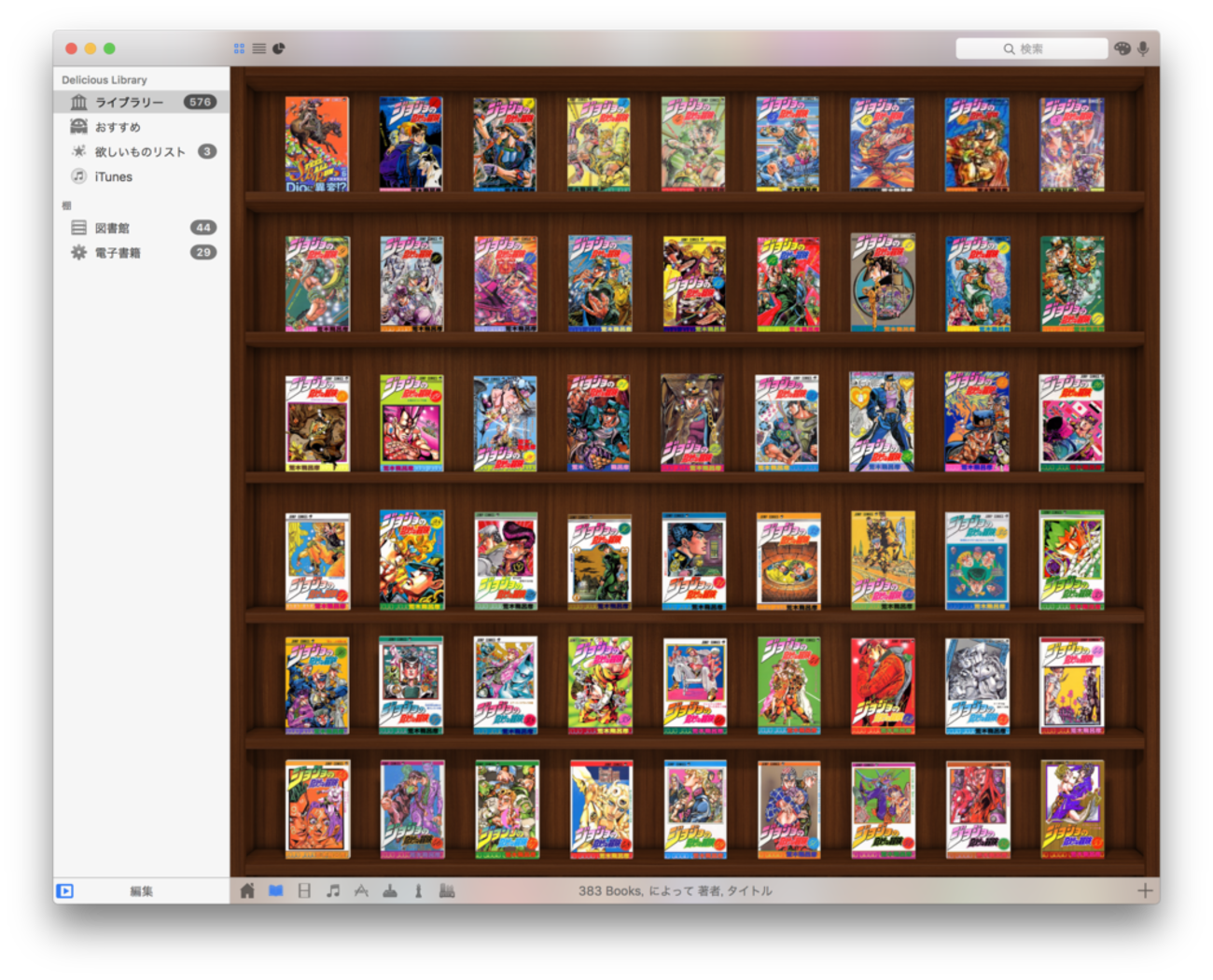Click the microphone icon in the toolbar
This screenshot has width=1213, height=980.
[1143, 49]
